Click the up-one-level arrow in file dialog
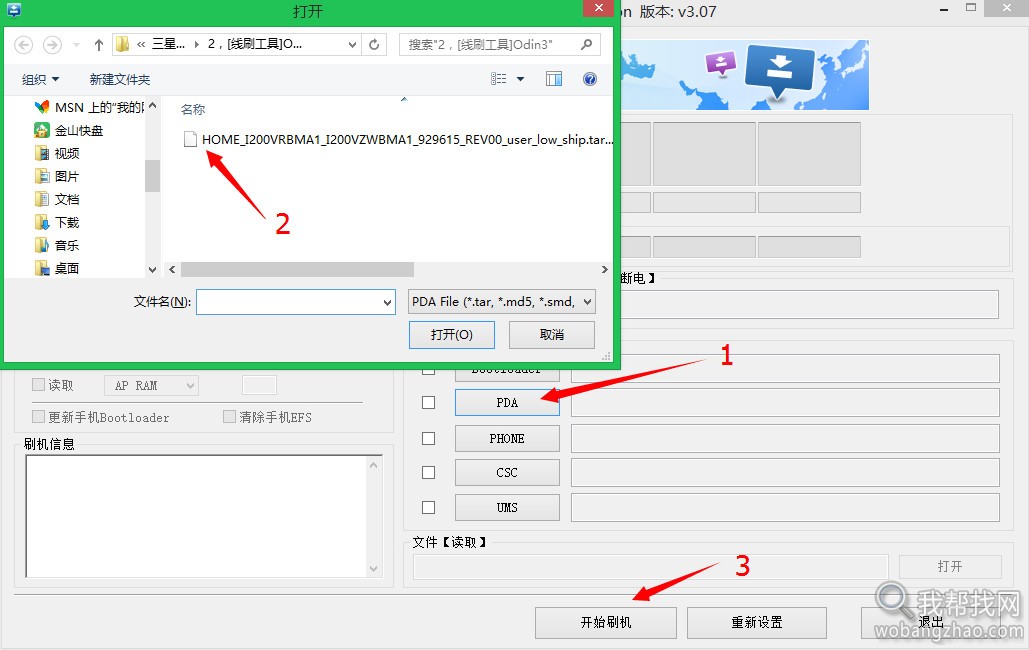 pyautogui.click(x=99, y=44)
